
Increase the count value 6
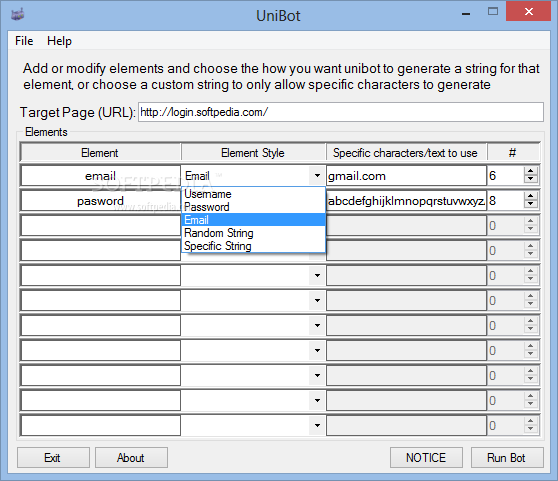pyautogui.click(x=530, y=171)
